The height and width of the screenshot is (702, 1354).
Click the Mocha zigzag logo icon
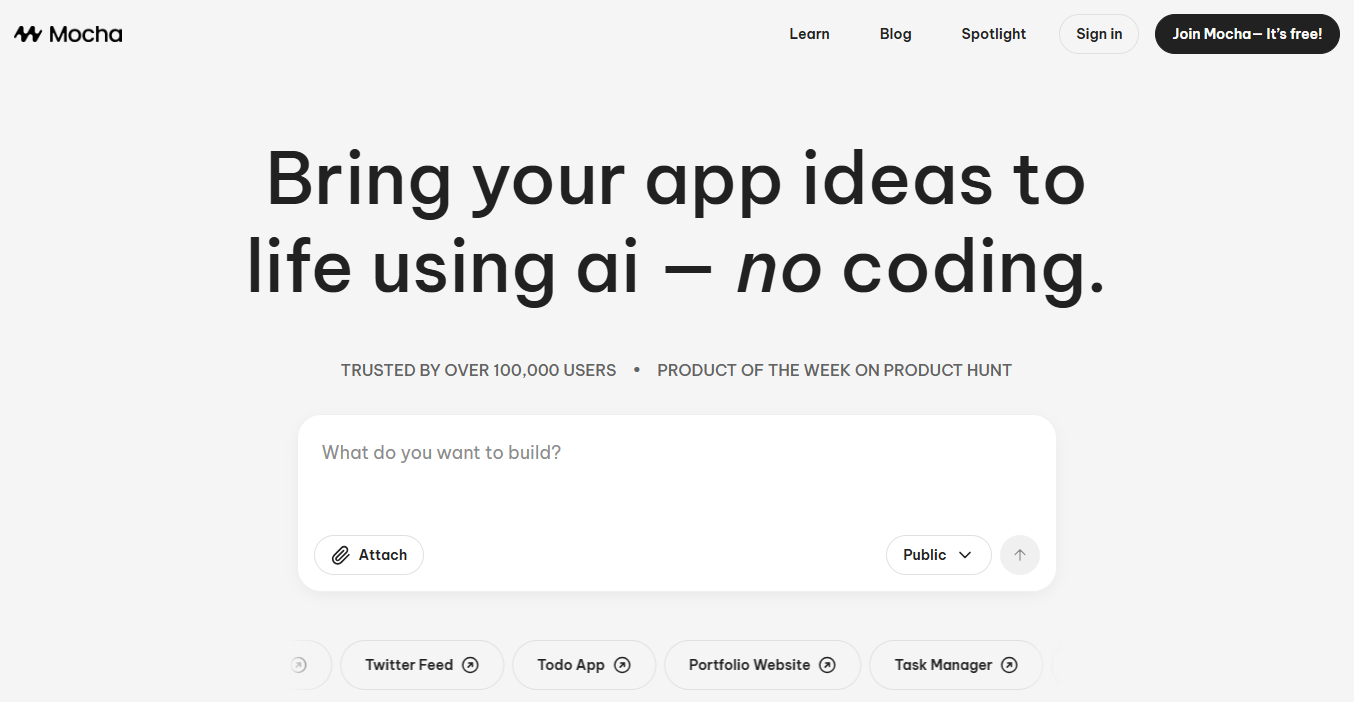point(28,34)
